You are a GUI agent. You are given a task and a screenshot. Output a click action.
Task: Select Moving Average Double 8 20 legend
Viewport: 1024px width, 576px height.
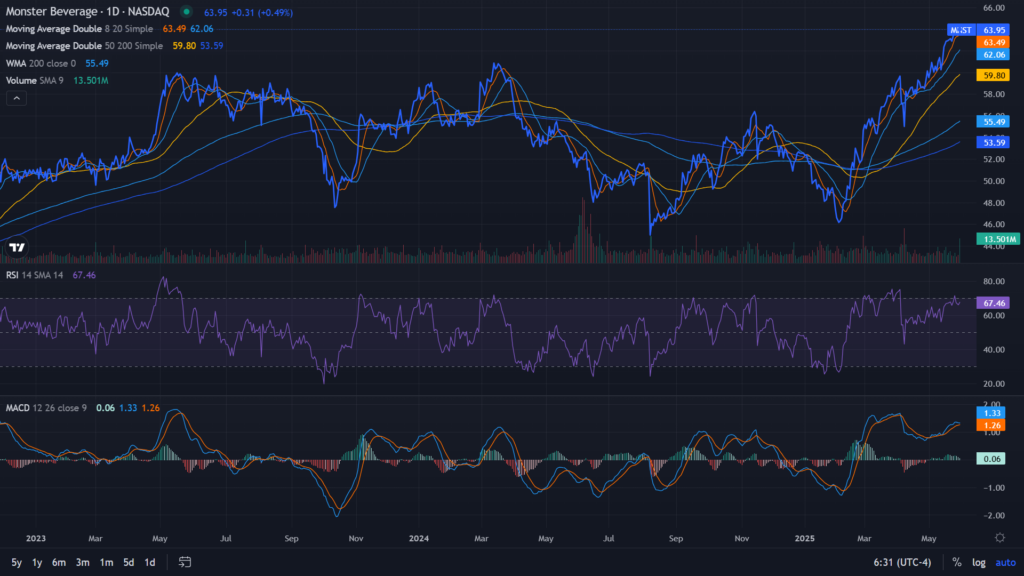79,29
